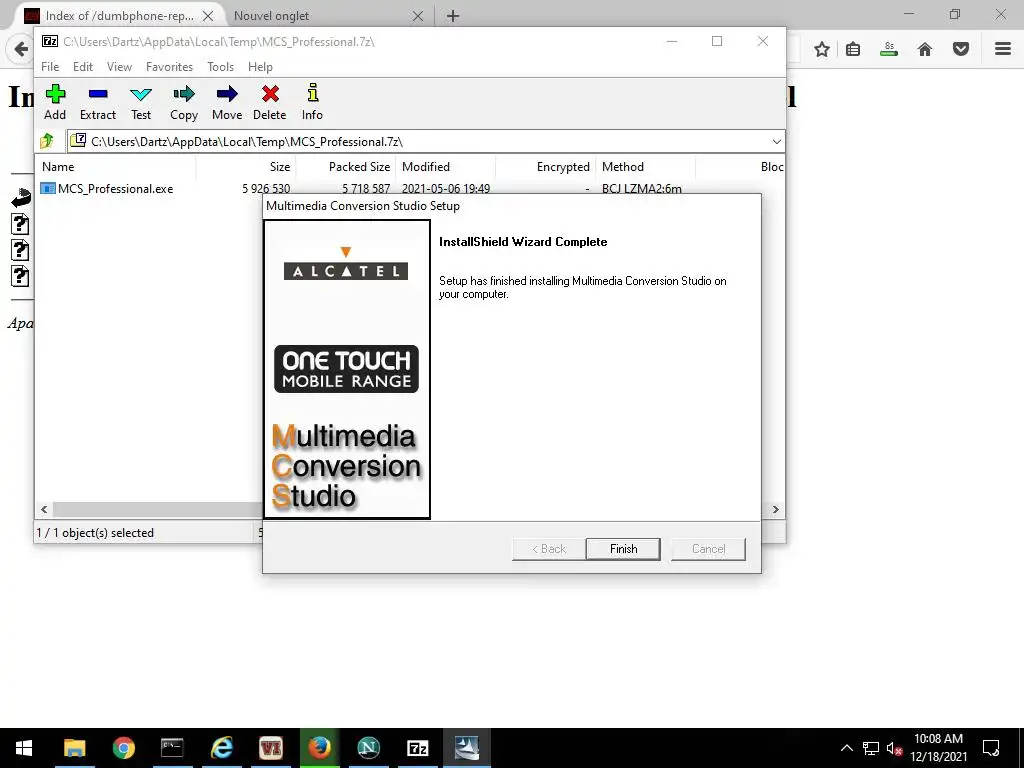
Task: Open the notification center icon
Action: (x=991, y=748)
